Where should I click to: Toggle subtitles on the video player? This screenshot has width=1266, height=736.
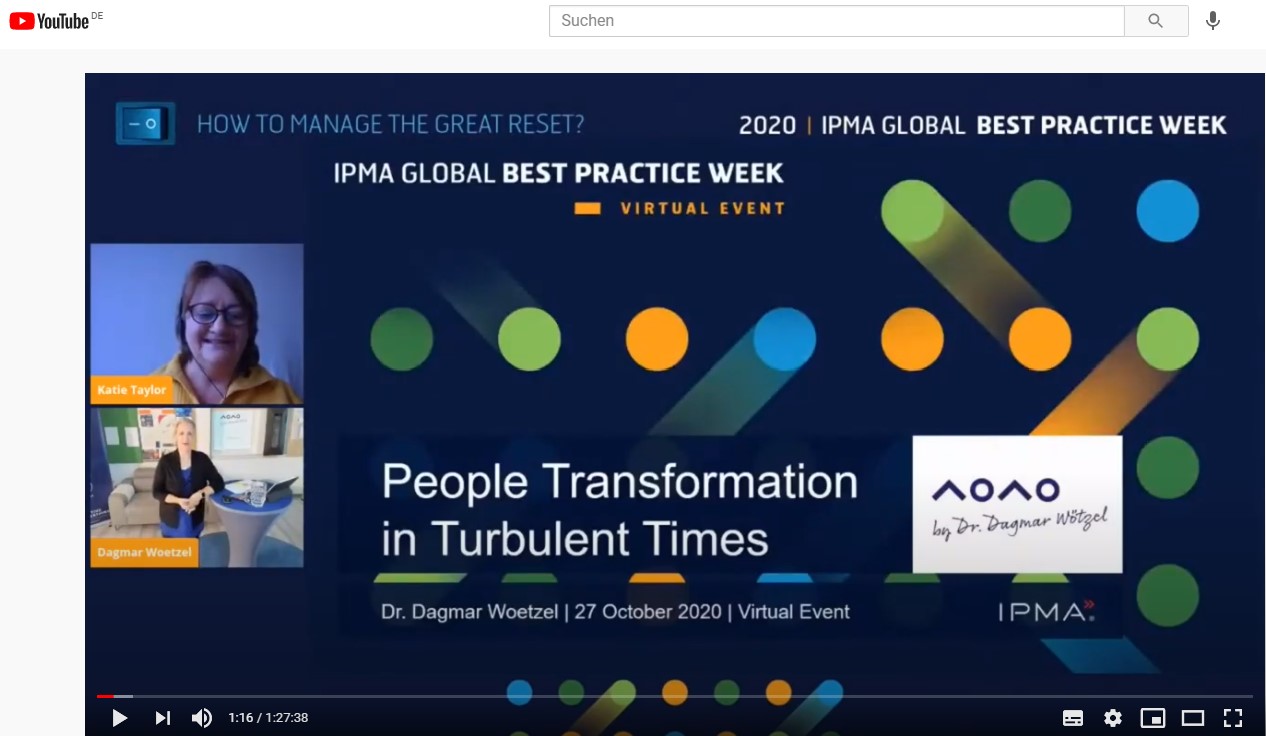click(1072, 718)
